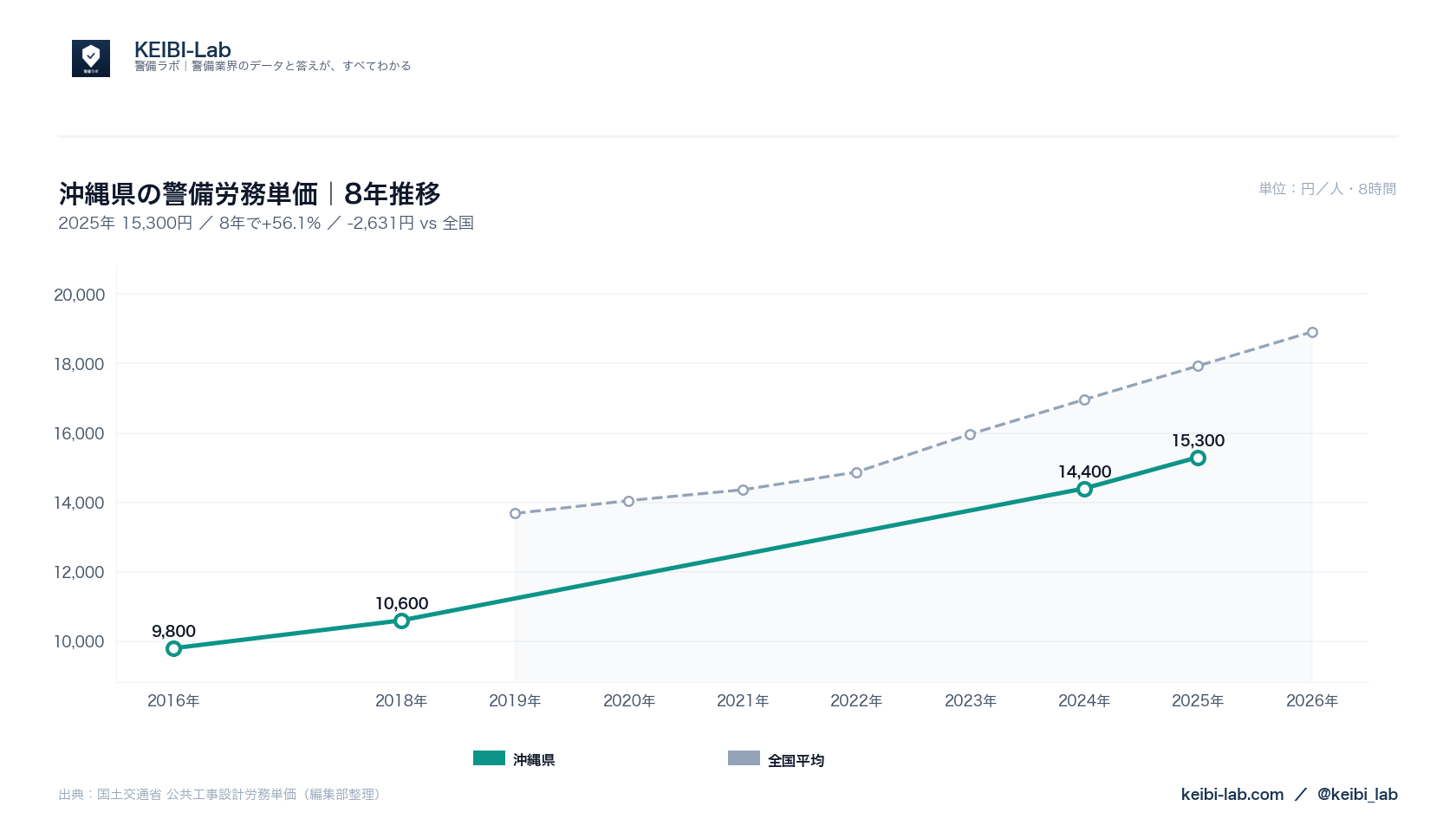Click the 2018 data point marker of 10,600
This screenshot has height=832, width=1456.
click(x=401, y=621)
